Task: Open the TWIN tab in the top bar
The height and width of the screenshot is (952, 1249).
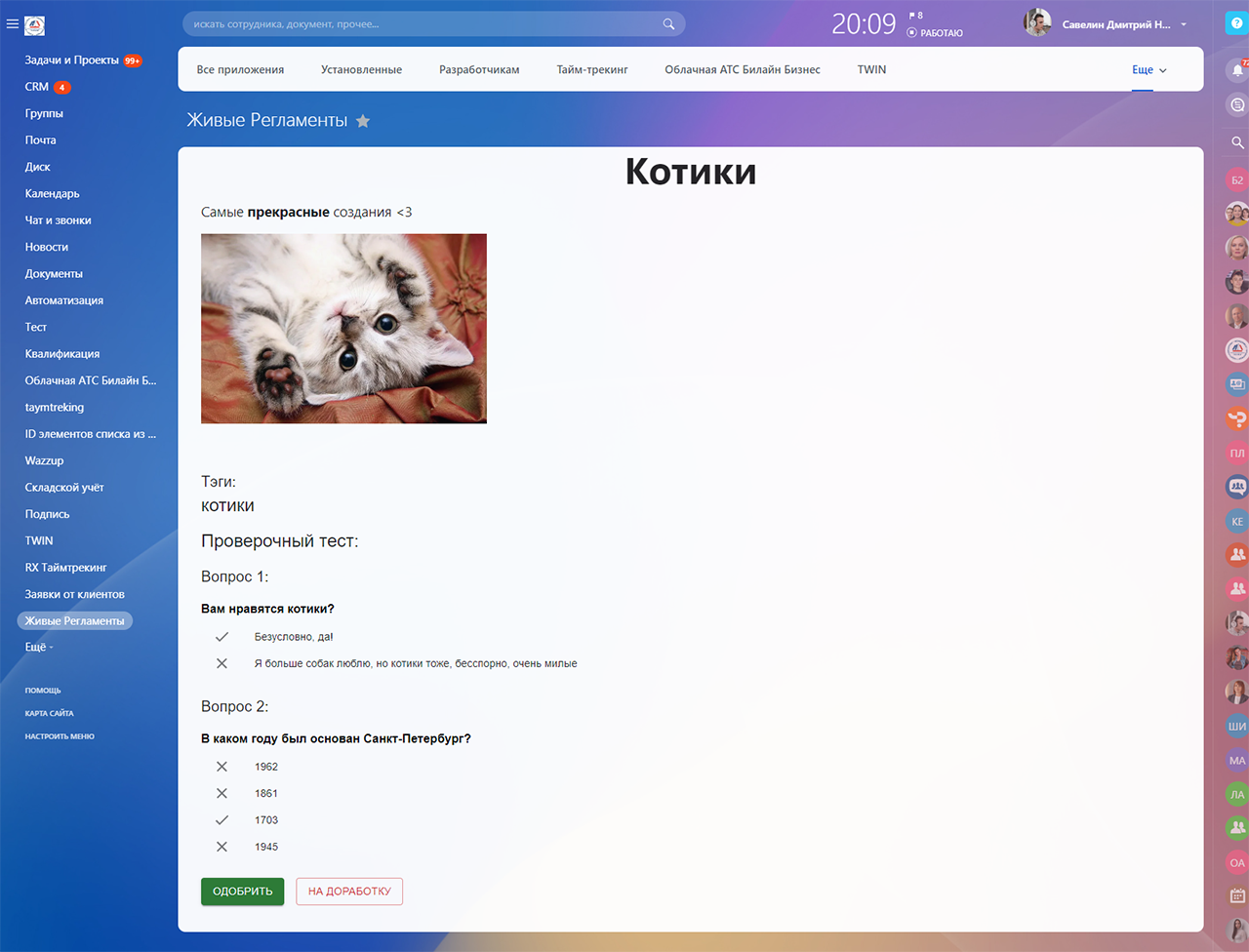Action: click(x=871, y=70)
